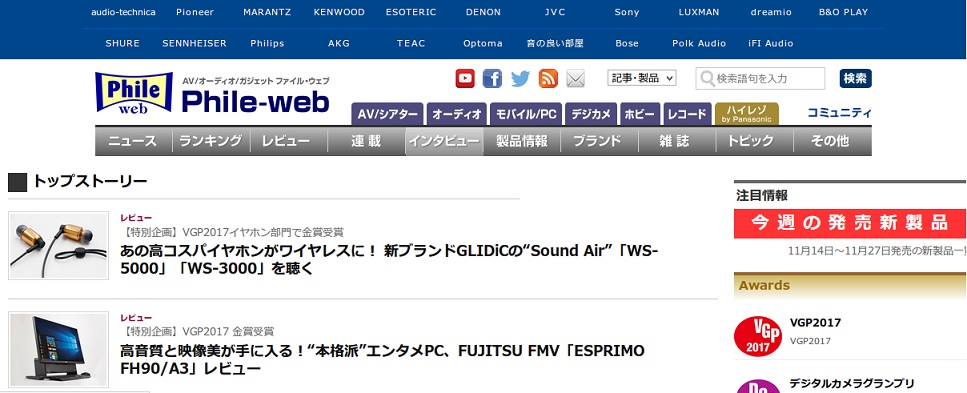Read the FUJITSU FMV ESPRIMO FH90/A3 headline

(382, 360)
